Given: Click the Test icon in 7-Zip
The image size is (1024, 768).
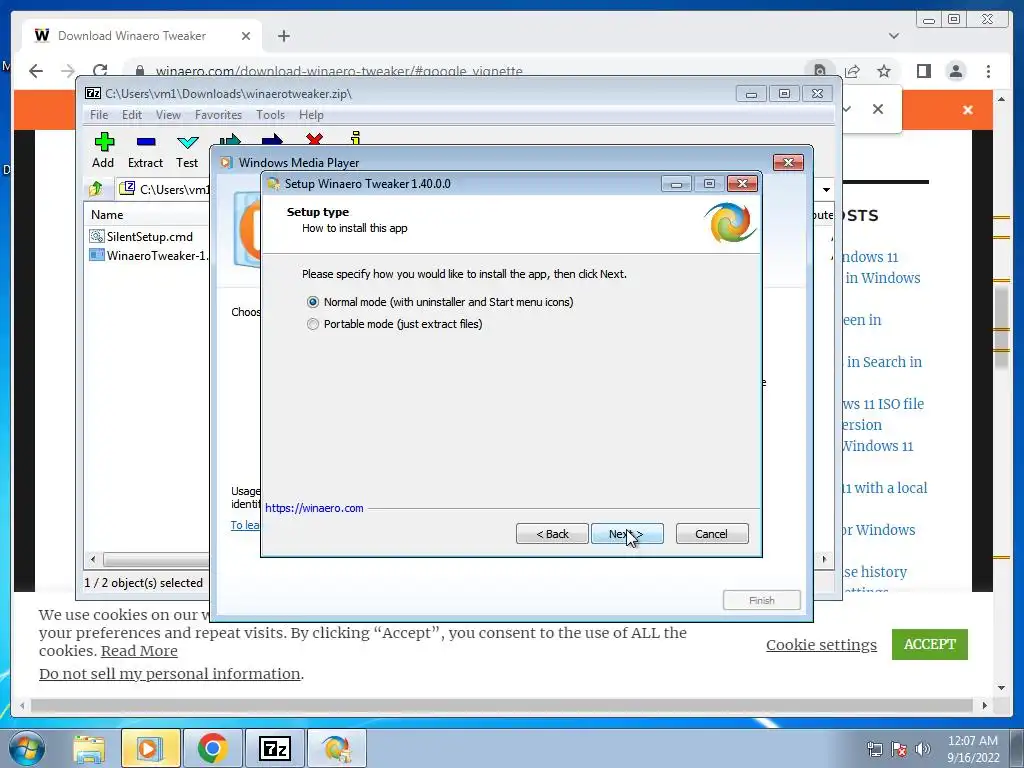Looking at the screenshot, I should (x=187, y=151).
